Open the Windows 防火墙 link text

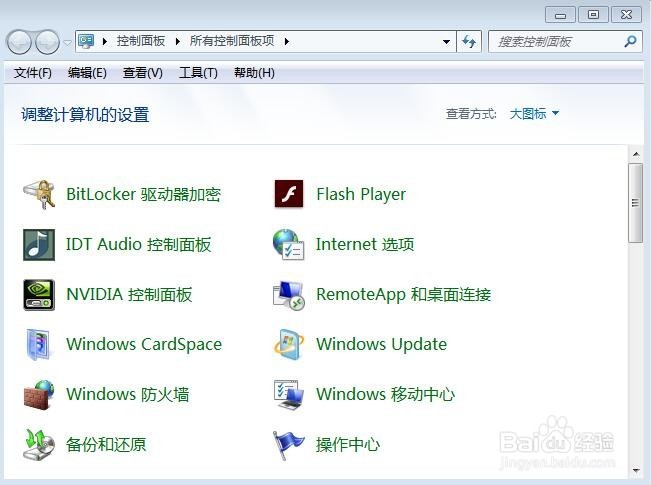[127, 394]
